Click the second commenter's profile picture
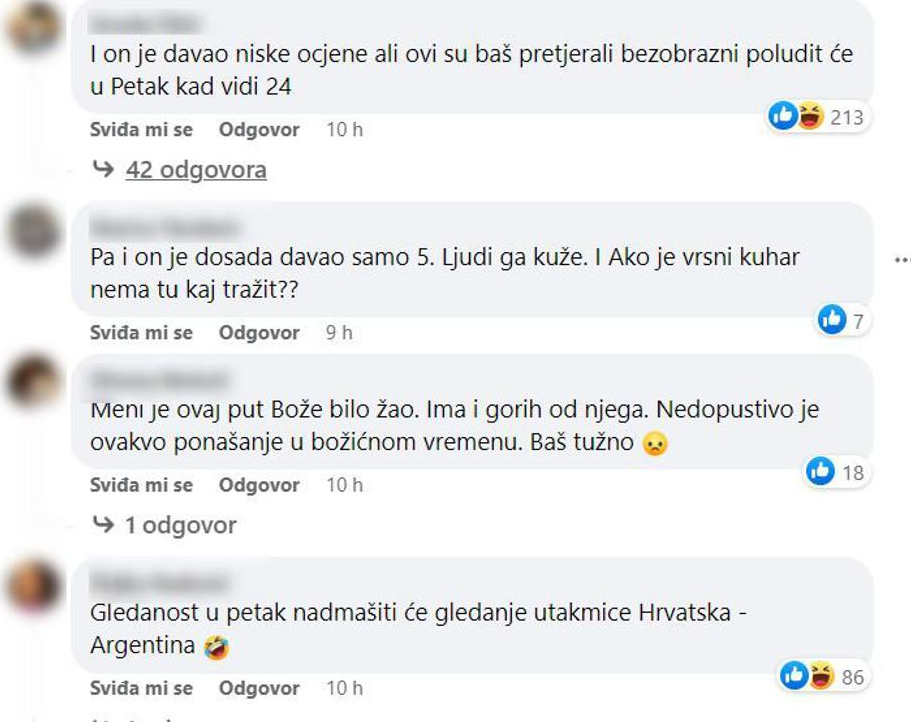The height and width of the screenshot is (722, 911). click(35, 231)
